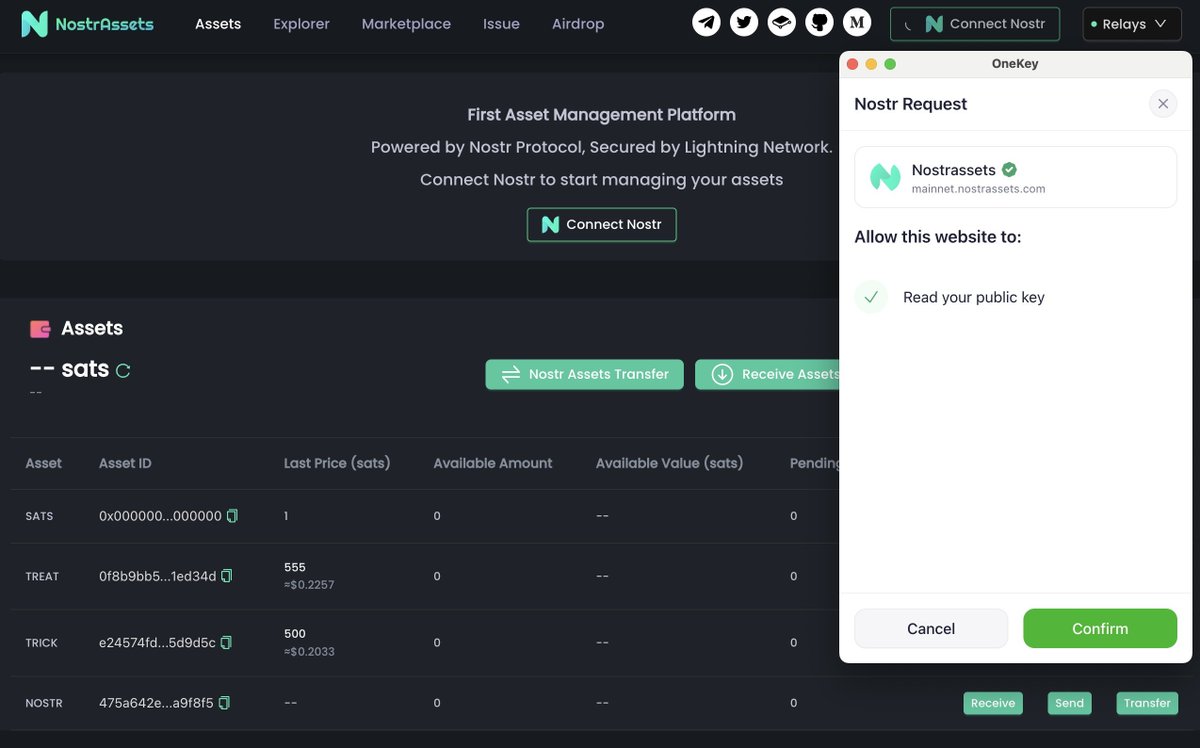Click the TRICK last price 500

coord(295,633)
